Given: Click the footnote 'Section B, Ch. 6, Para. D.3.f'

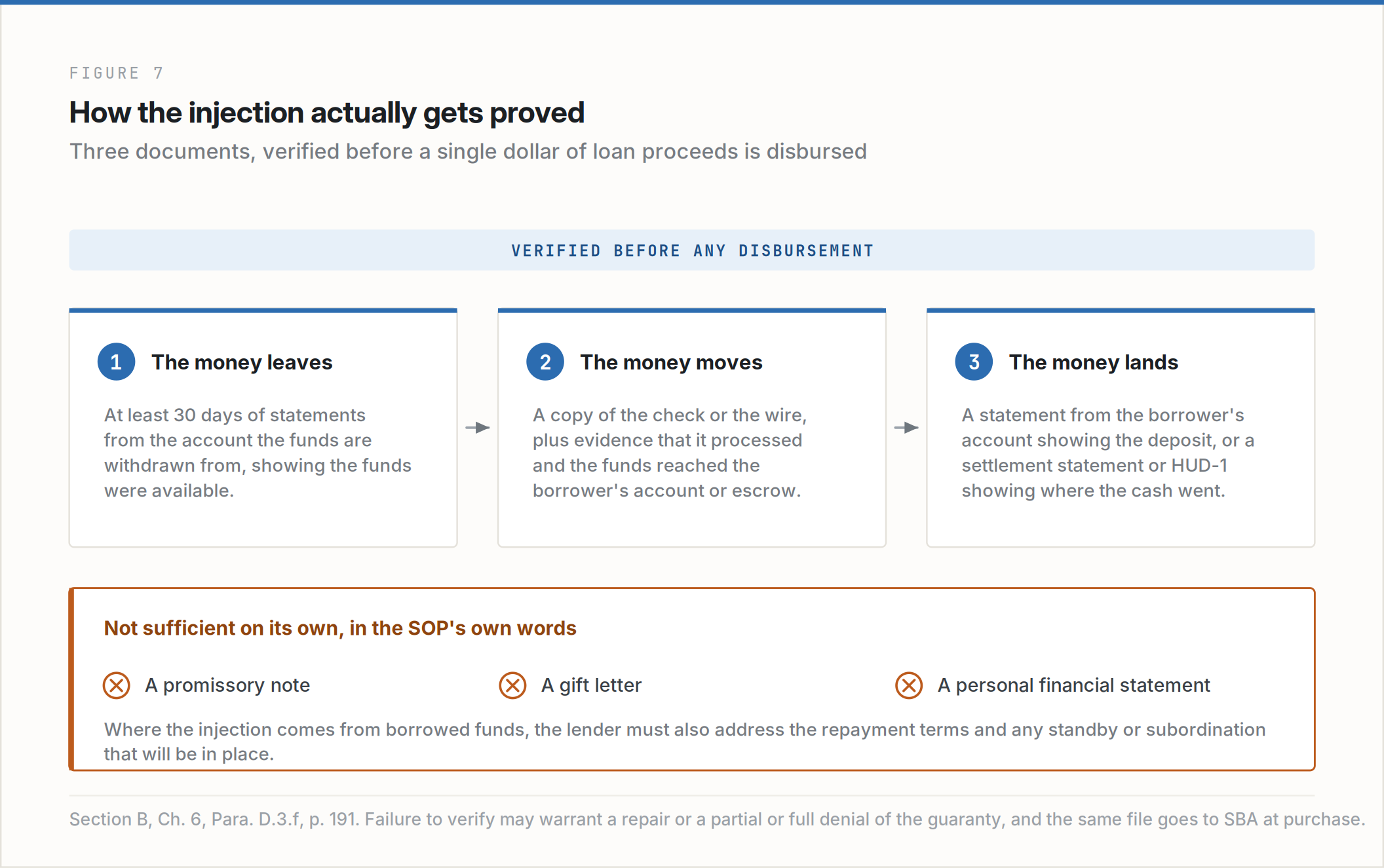Looking at the screenshot, I should click(717, 820).
